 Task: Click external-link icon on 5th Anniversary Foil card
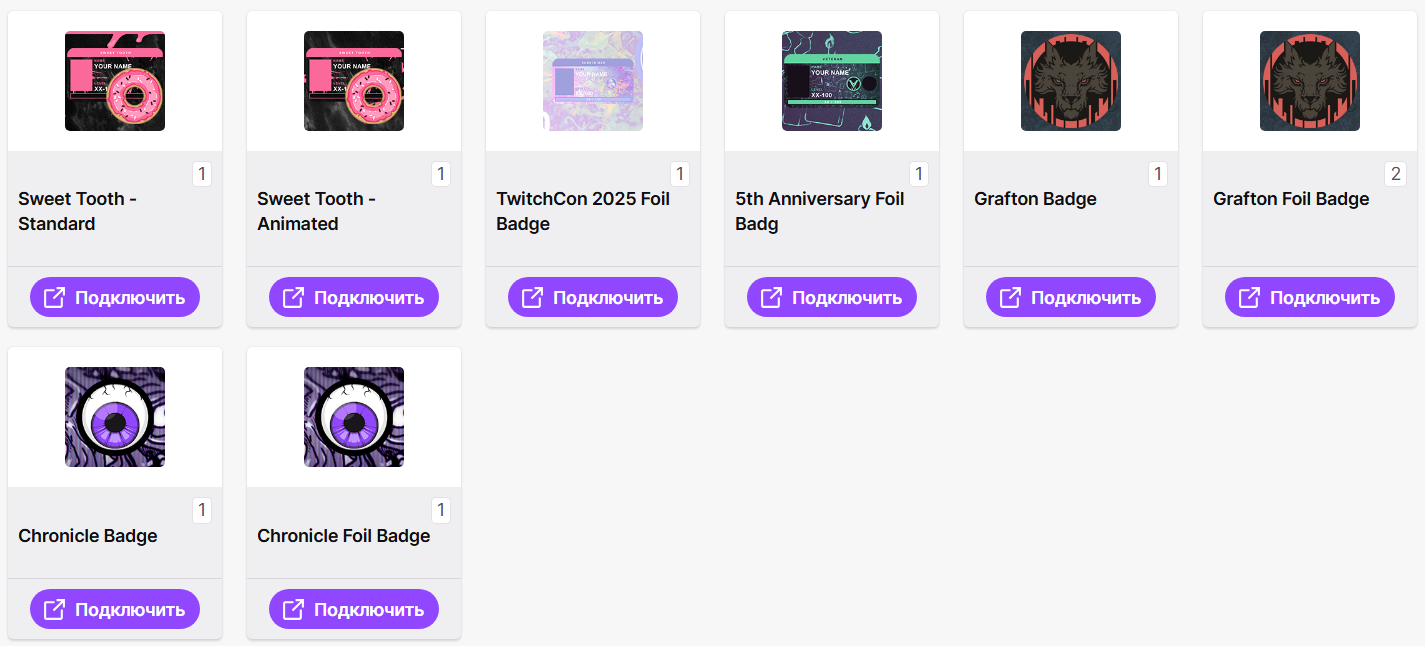772,297
